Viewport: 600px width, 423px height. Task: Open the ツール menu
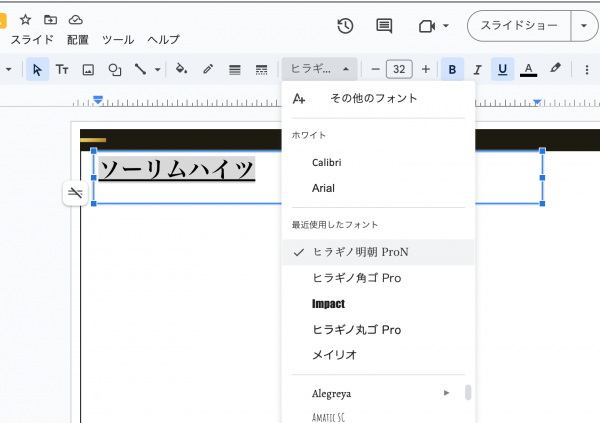118,40
